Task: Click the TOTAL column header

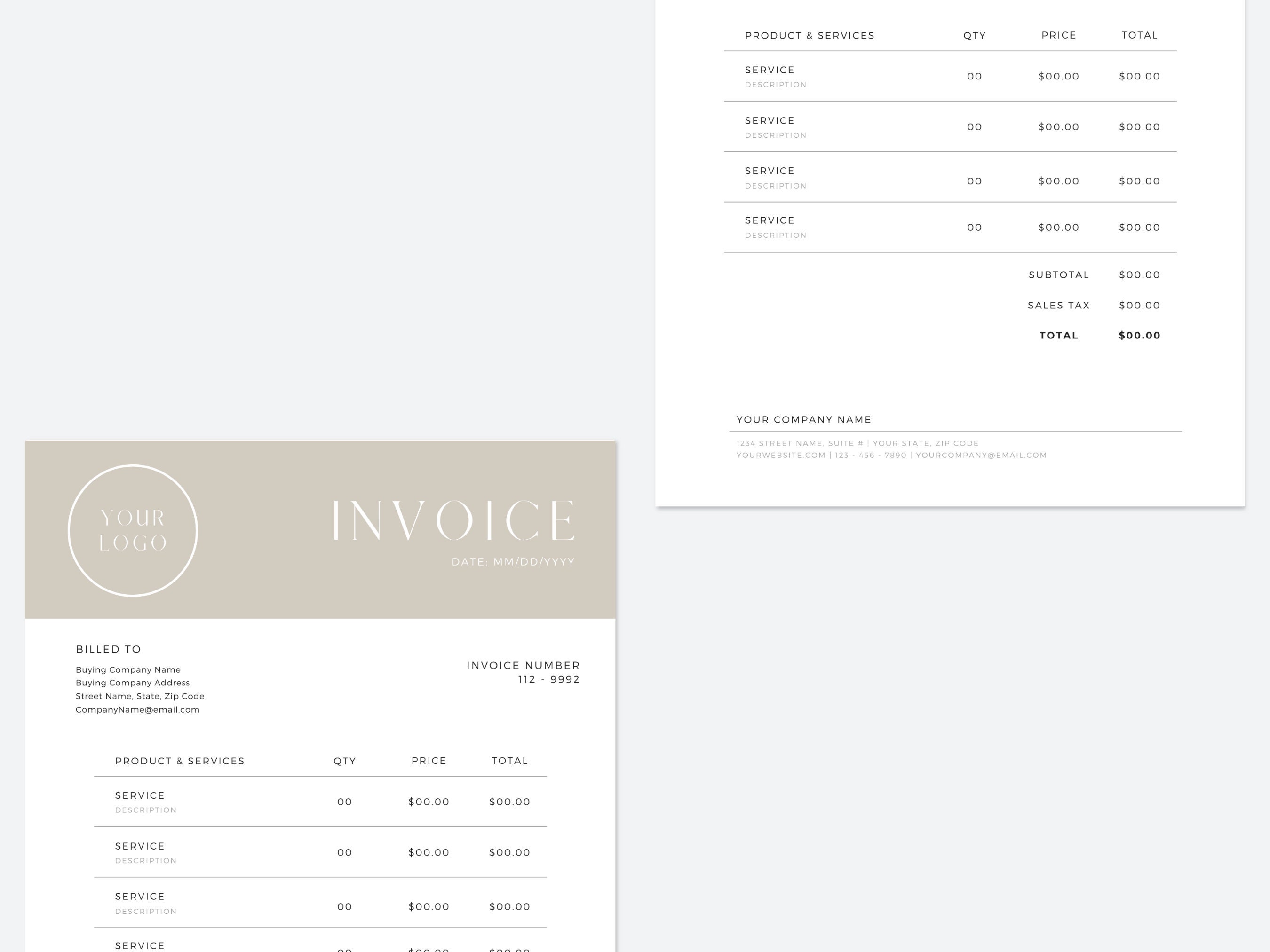Action: [508, 760]
